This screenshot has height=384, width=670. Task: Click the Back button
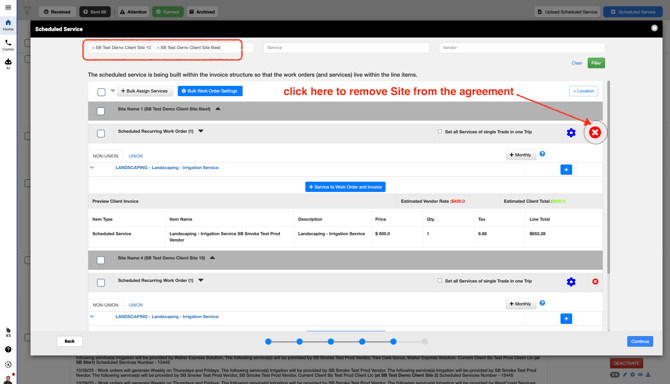click(69, 341)
